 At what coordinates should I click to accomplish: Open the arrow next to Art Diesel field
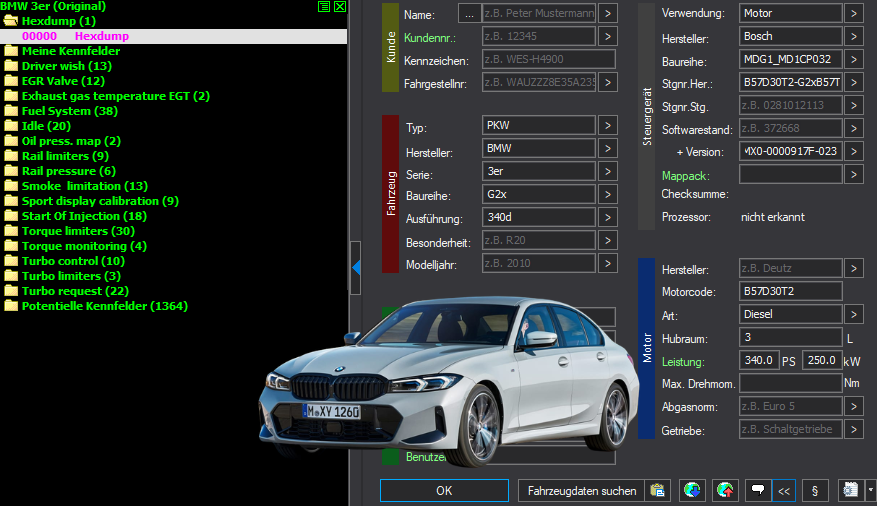(x=854, y=314)
